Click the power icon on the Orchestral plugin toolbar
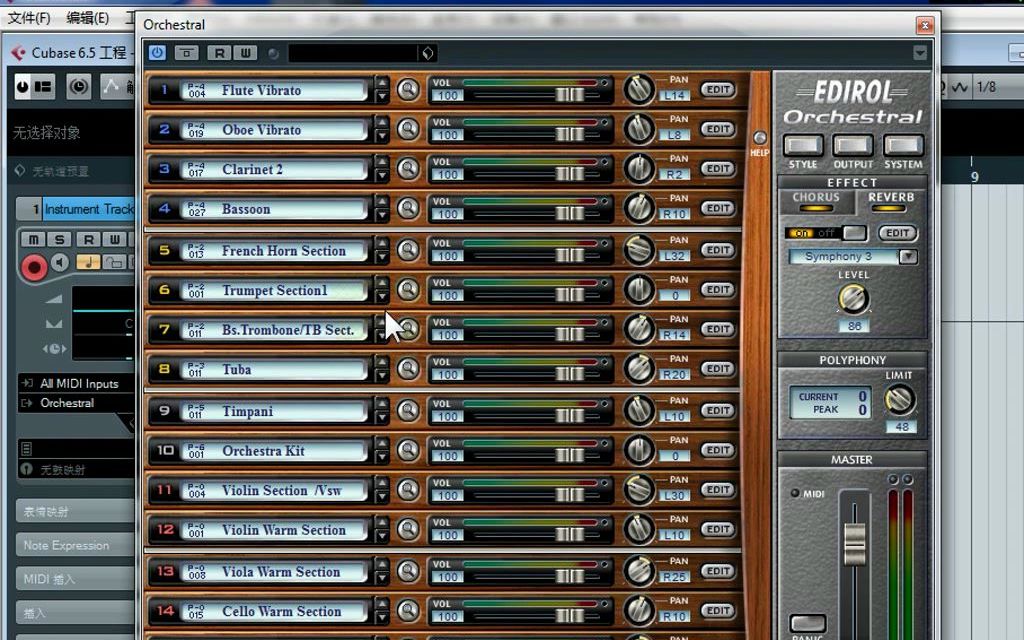Viewport: 1024px width, 640px height. click(x=157, y=53)
